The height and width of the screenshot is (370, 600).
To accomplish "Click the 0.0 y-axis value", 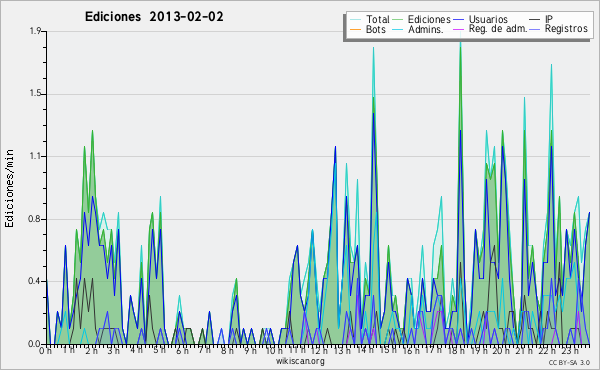I will pos(35,344).
